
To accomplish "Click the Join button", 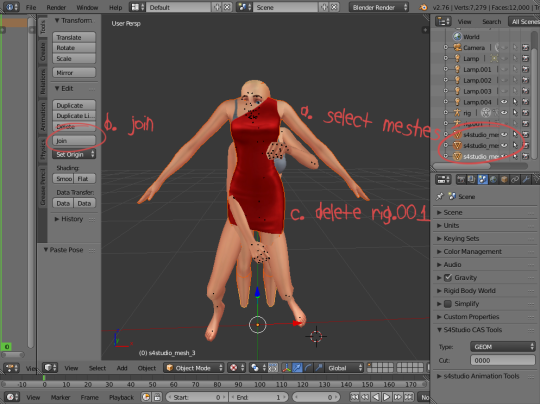I will click(x=74, y=141).
